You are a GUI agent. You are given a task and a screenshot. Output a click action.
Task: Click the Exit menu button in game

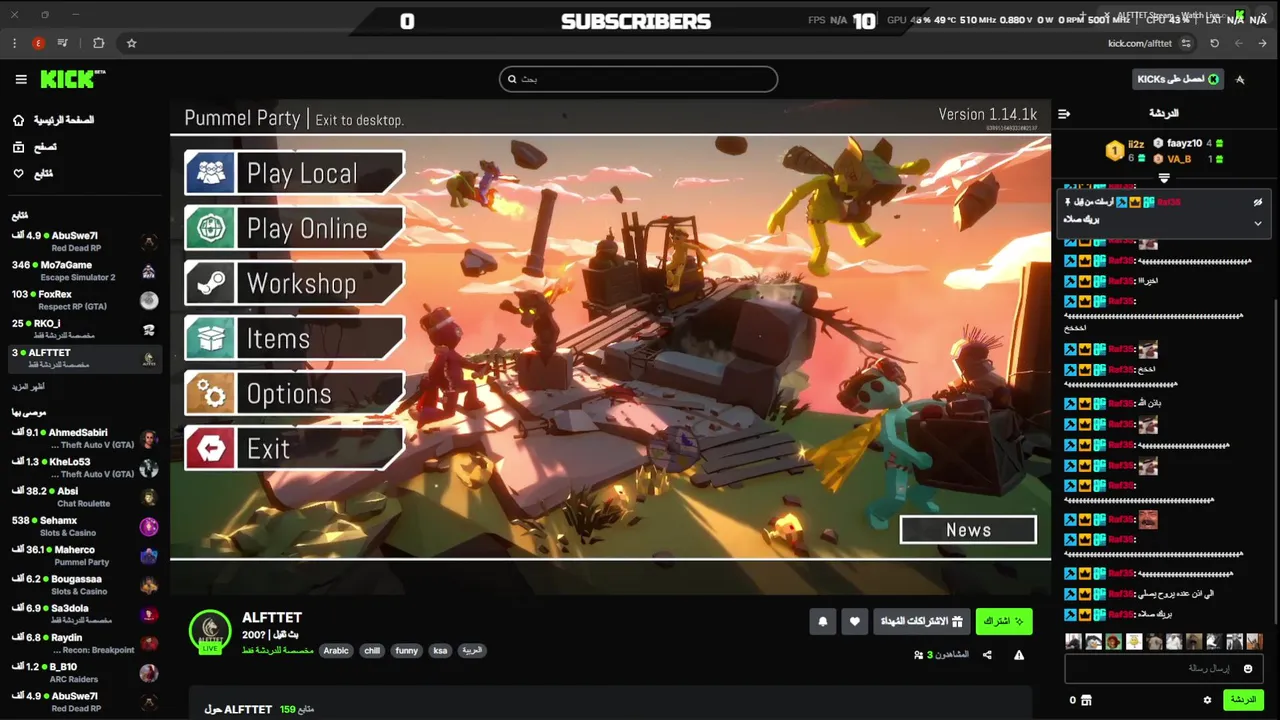[295, 448]
